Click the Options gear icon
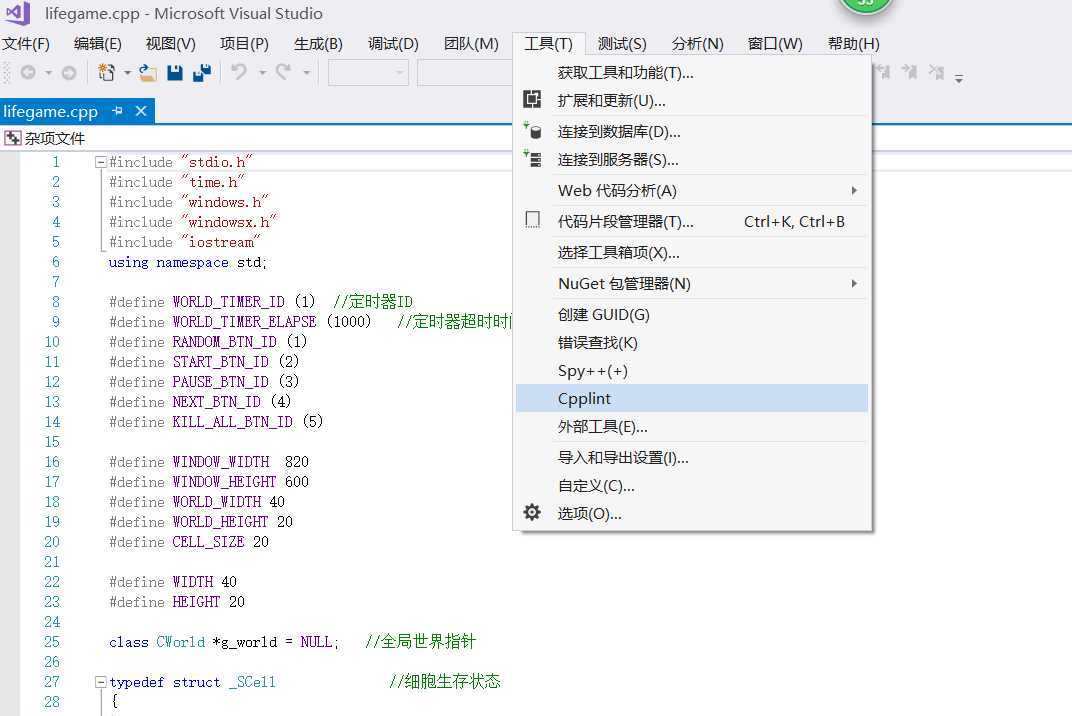 [x=533, y=512]
